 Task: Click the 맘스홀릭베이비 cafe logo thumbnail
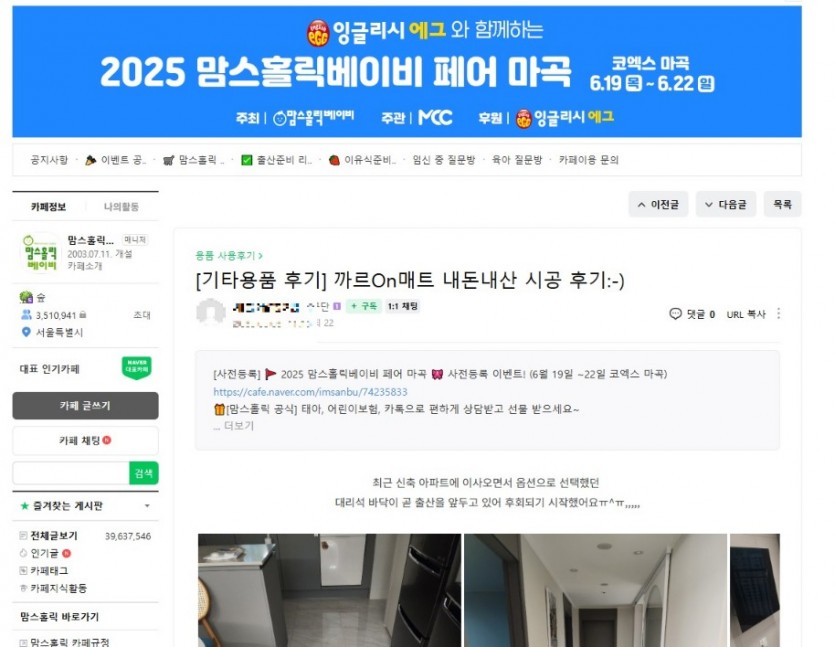pos(41,253)
